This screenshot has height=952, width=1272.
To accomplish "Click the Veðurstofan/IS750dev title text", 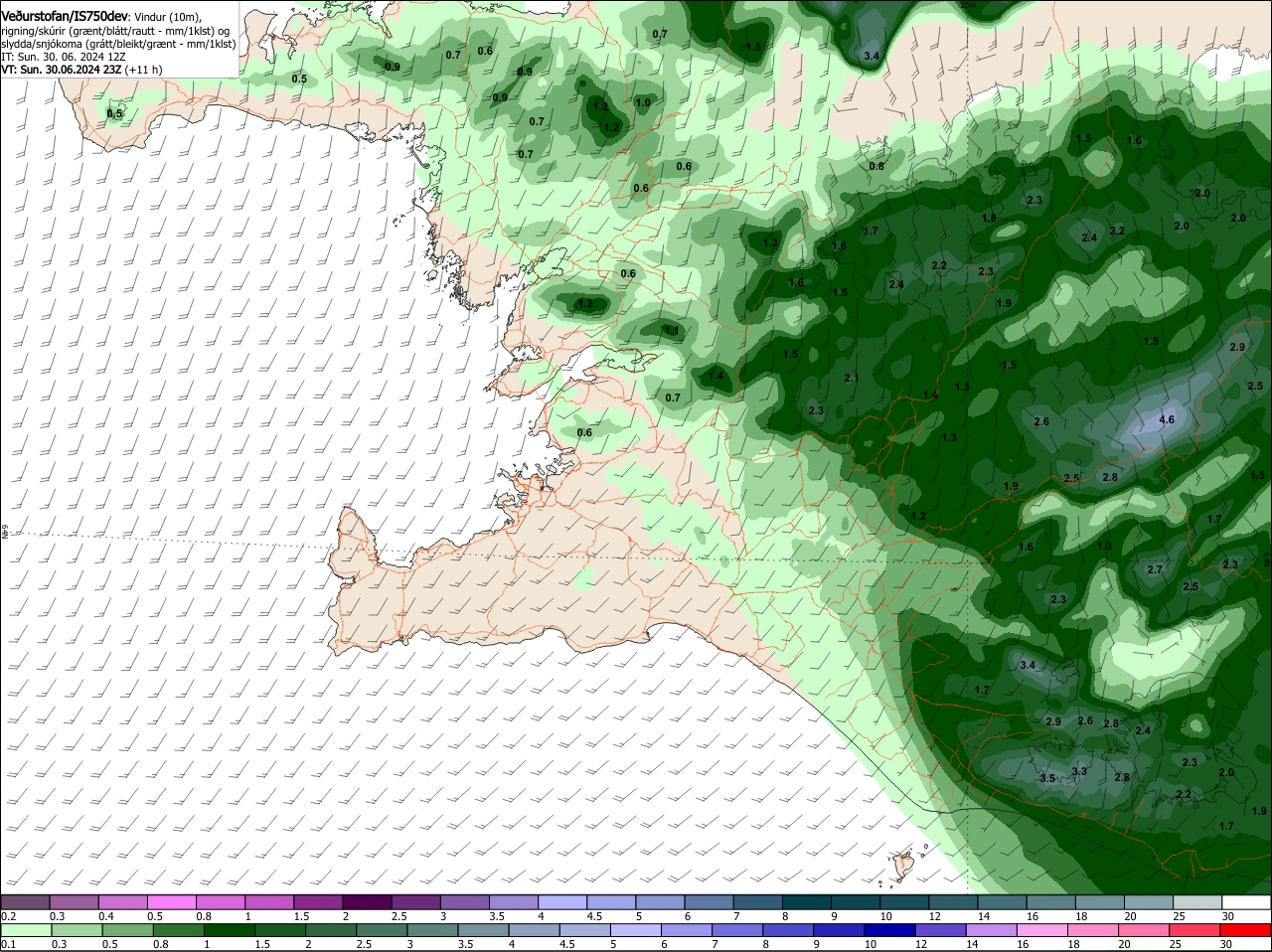I will tap(65, 17).
